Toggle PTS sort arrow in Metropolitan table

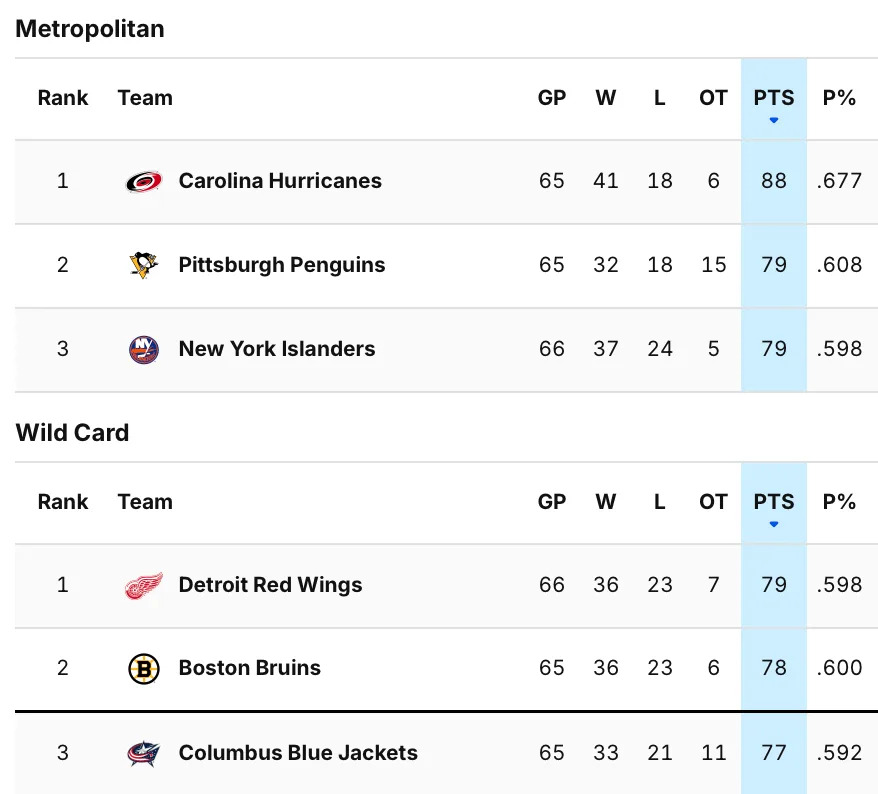774,120
